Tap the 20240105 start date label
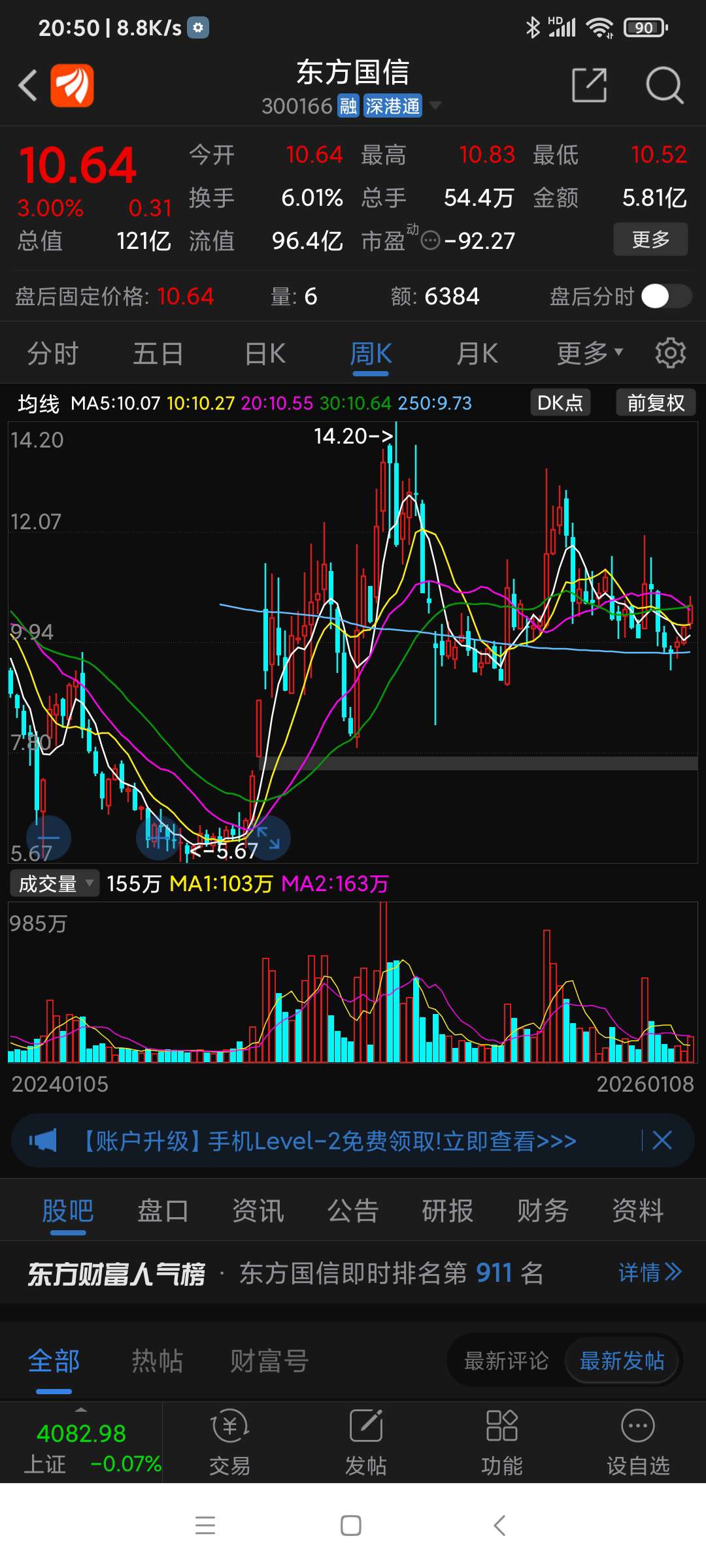The height and width of the screenshot is (1568, 706). coord(59,1084)
